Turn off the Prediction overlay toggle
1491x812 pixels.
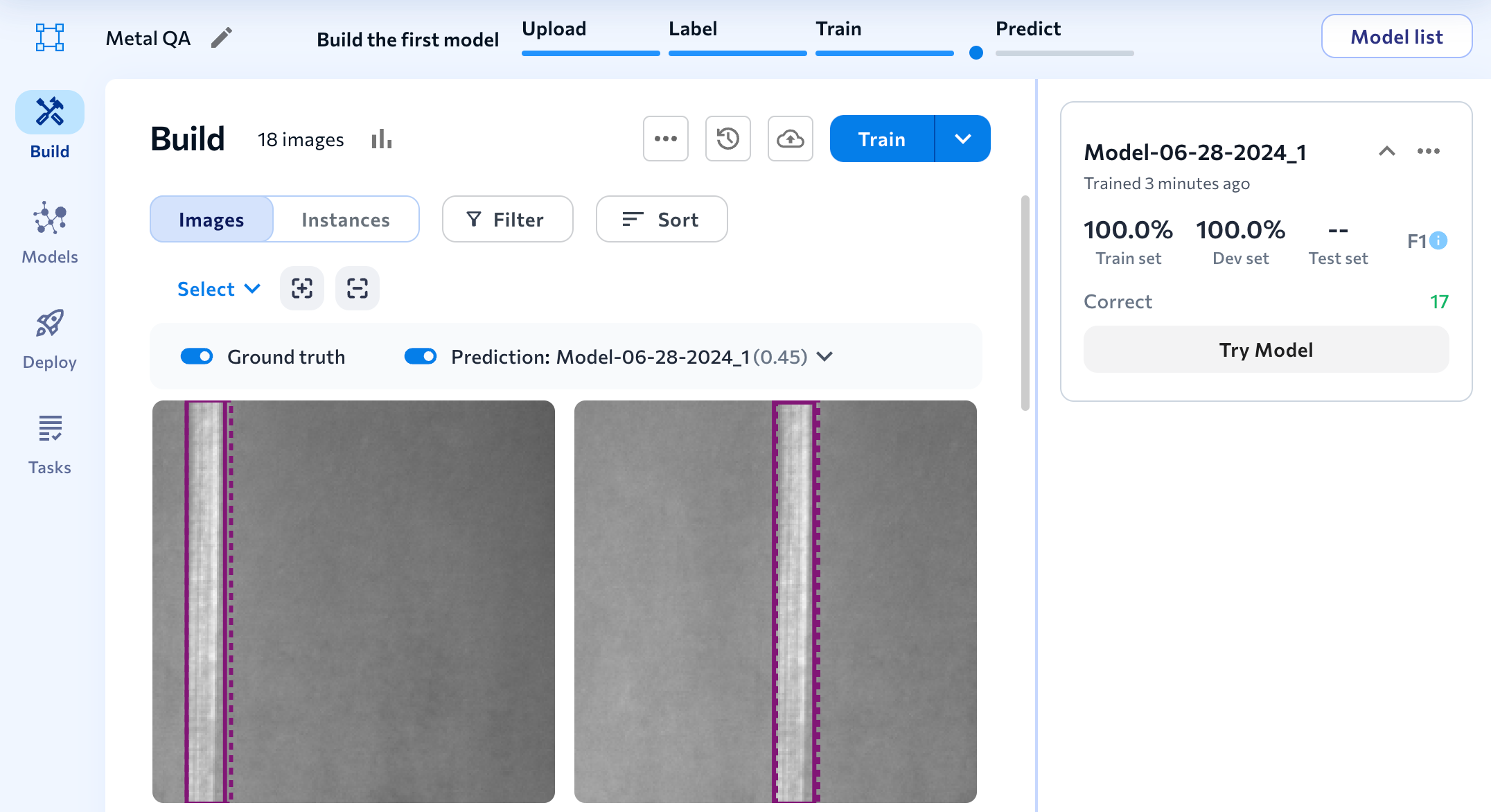click(x=421, y=356)
